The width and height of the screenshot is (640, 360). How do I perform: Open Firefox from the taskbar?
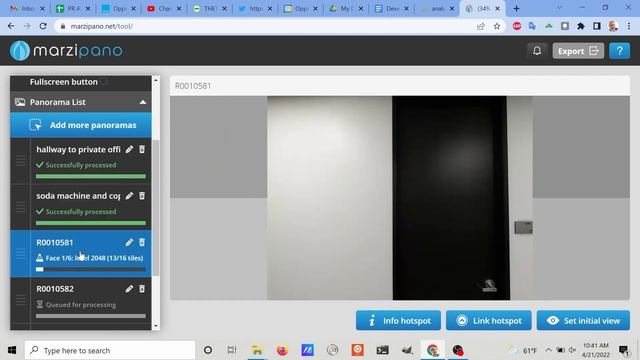pos(282,350)
